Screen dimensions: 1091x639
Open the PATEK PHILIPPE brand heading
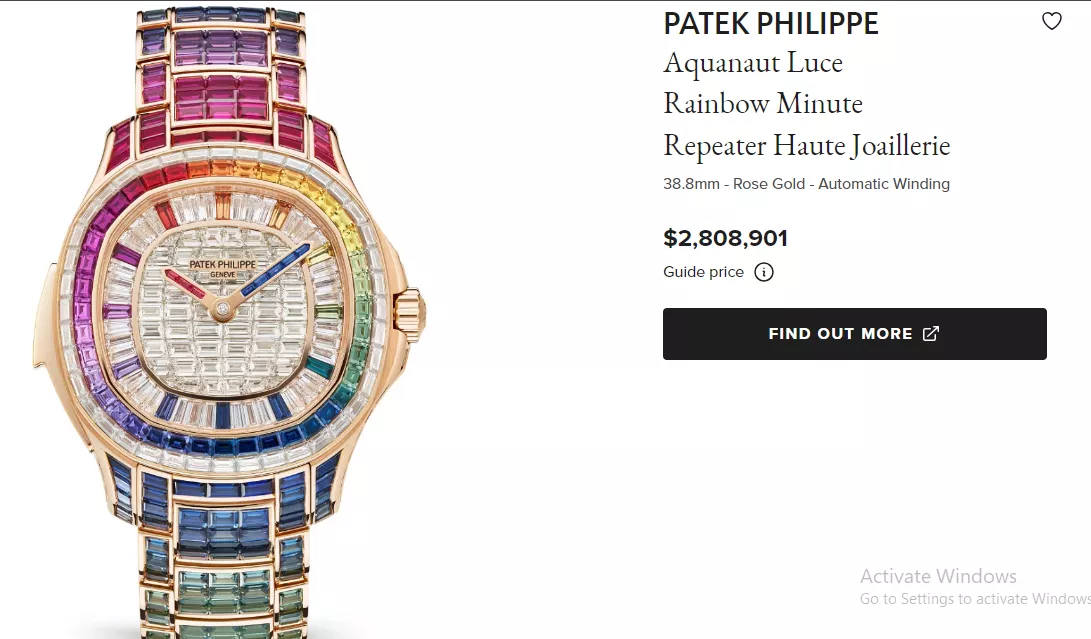(771, 24)
